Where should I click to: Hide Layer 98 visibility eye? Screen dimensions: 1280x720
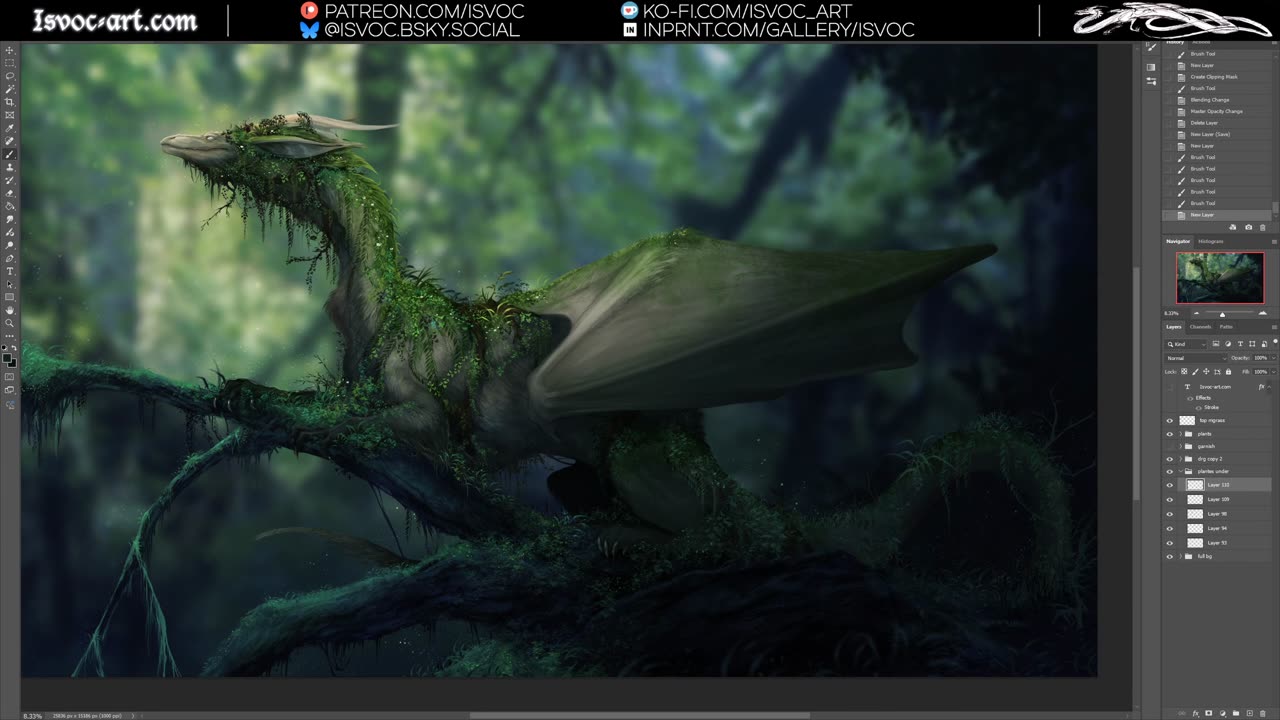point(1169,514)
